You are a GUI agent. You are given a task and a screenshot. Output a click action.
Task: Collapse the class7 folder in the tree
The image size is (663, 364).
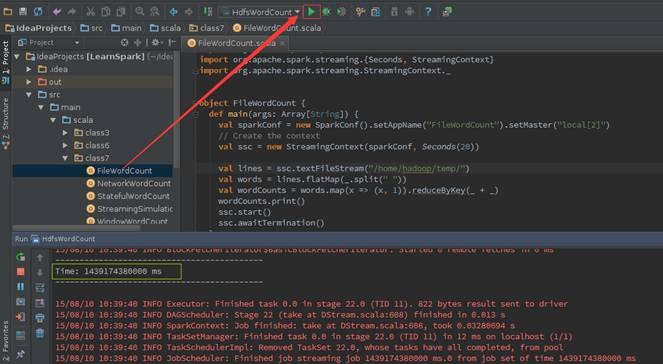pos(65,158)
